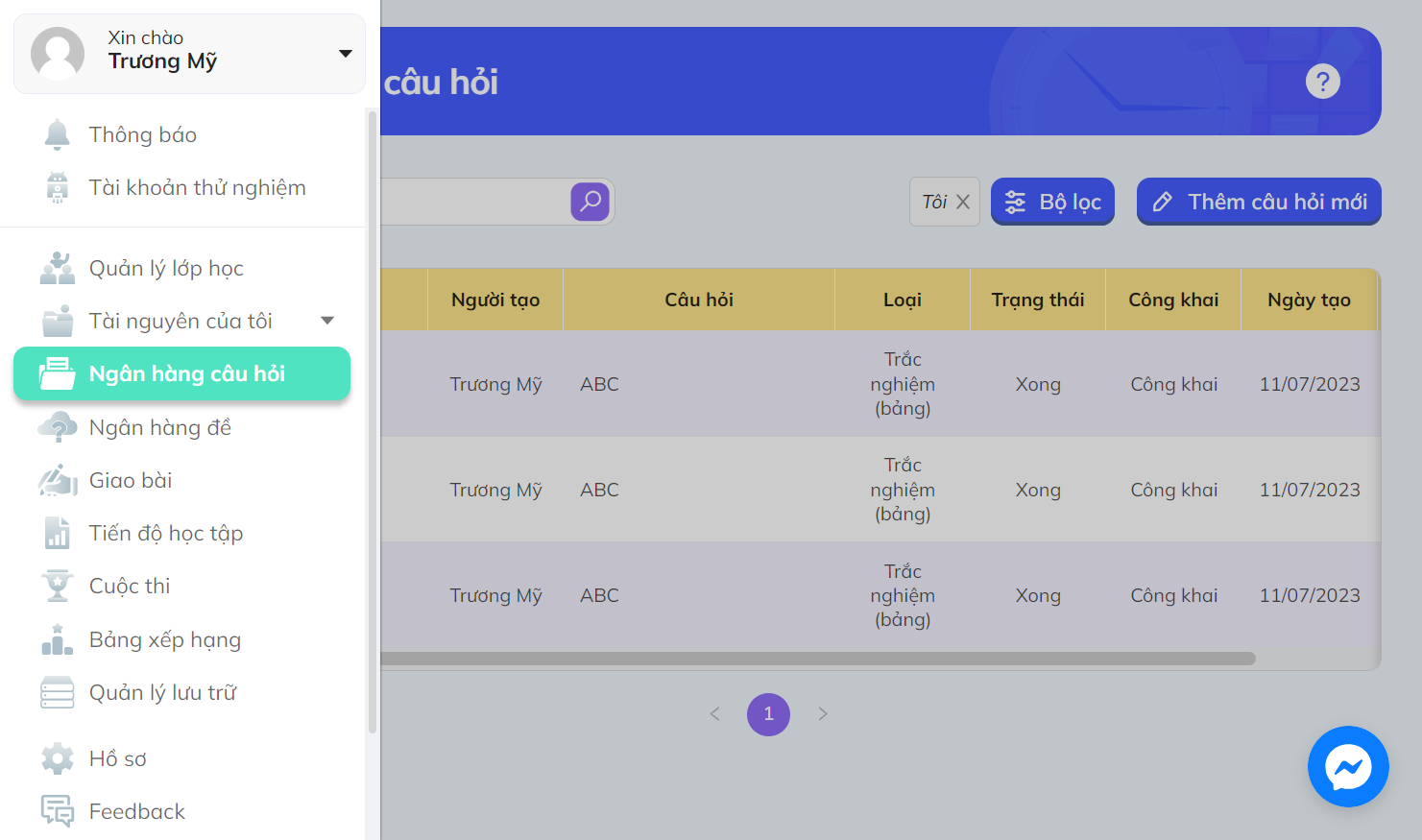Click the table's horizontal scrollbar

click(818, 659)
